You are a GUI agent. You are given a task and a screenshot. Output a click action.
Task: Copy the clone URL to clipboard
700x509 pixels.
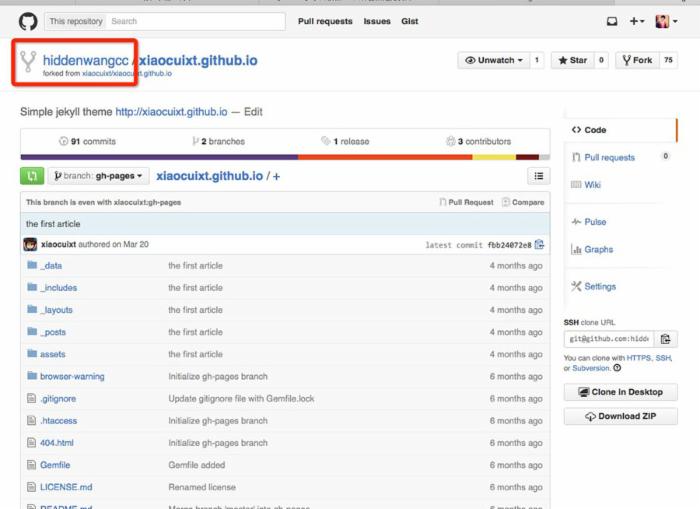[666, 339]
